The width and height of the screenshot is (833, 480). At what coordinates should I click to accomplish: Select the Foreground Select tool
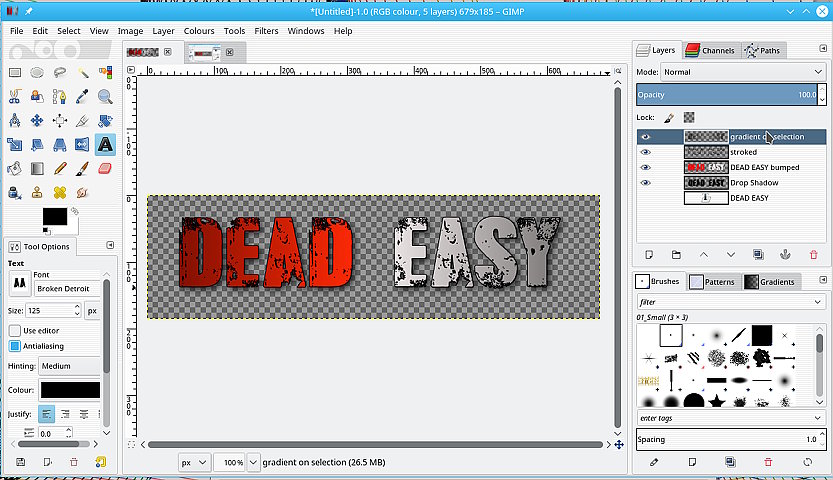coord(37,97)
